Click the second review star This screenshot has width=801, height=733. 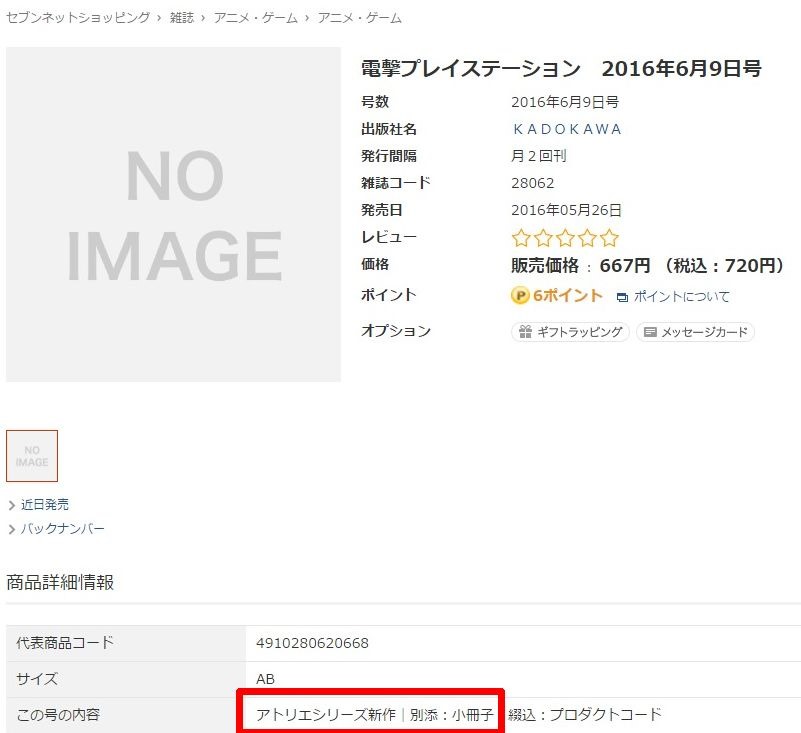coord(543,238)
